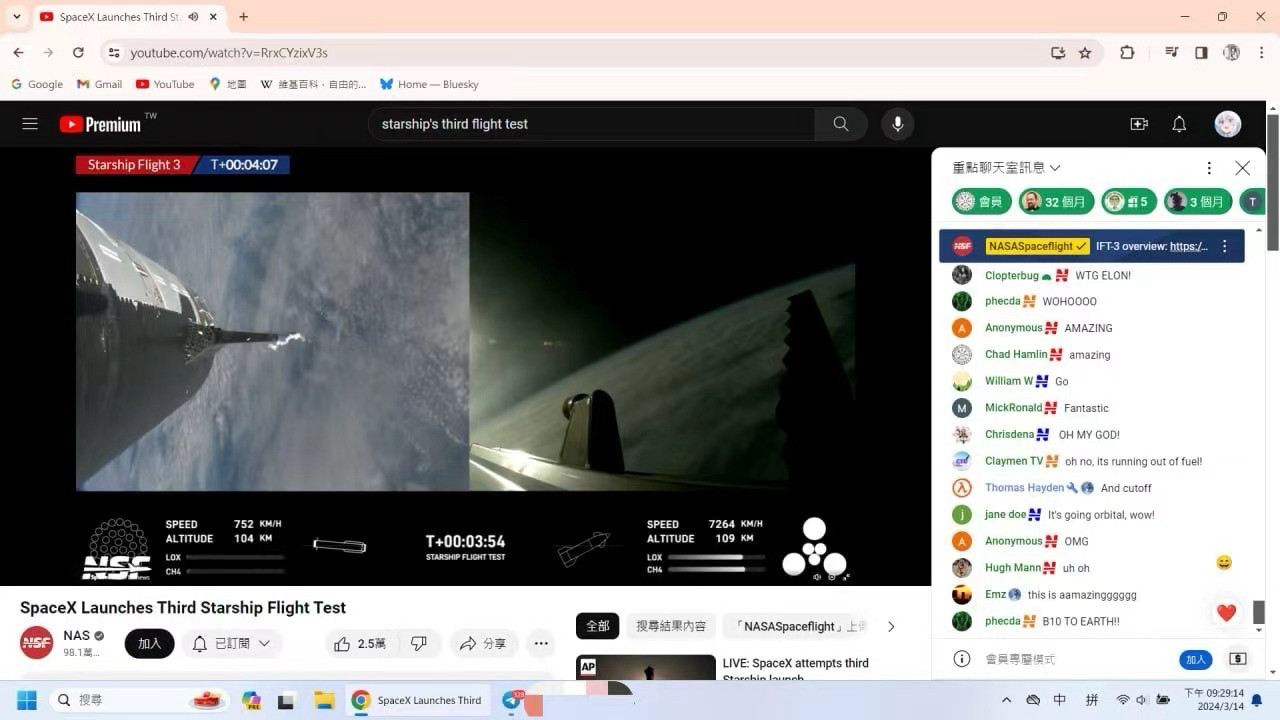Bookmark this page with the star
The width and height of the screenshot is (1280, 720).
coord(1085,52)
